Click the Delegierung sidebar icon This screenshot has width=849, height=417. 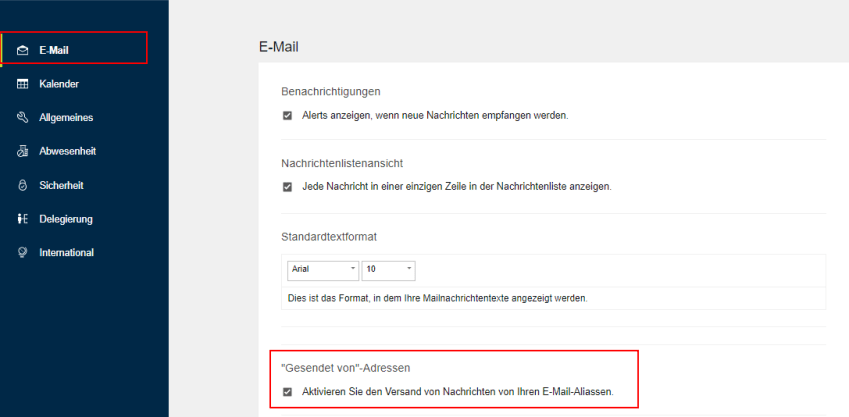22,219
